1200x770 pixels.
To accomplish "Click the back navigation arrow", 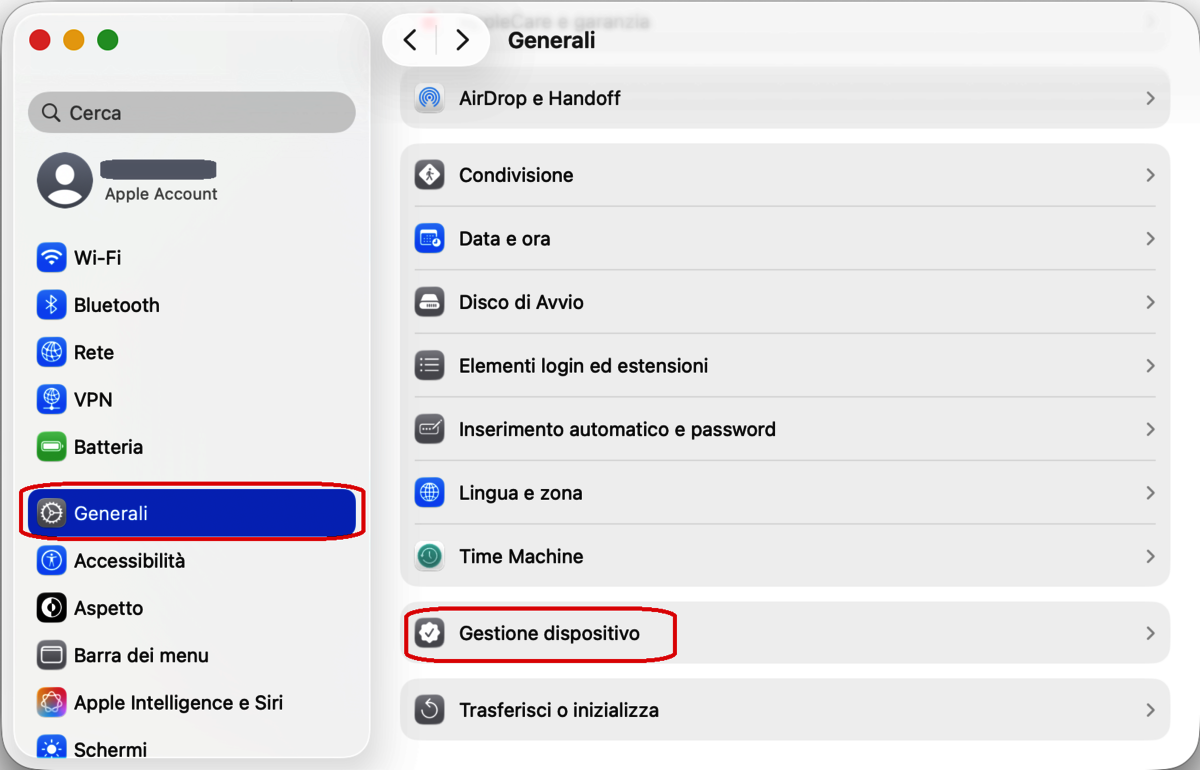I will pos(410,40).
